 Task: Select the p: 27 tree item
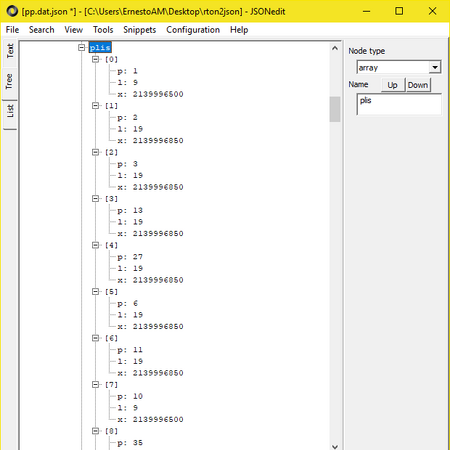(x=130, y=257)
